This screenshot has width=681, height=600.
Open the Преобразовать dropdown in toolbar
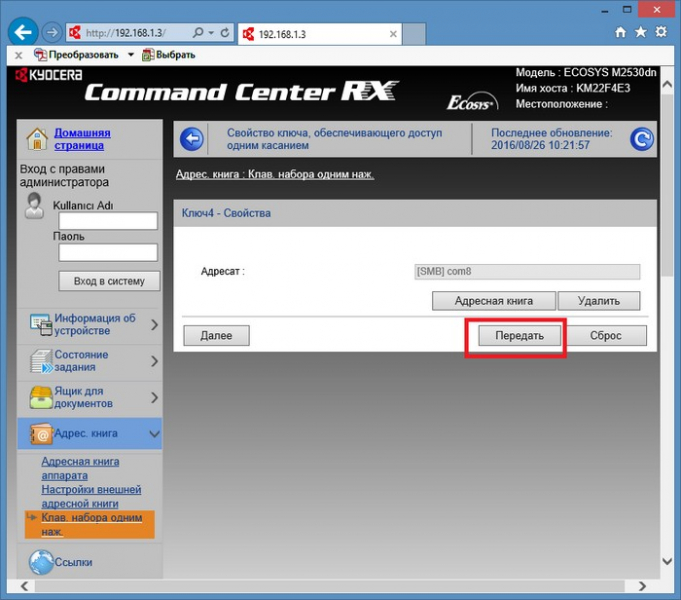[x=130, y=54]
